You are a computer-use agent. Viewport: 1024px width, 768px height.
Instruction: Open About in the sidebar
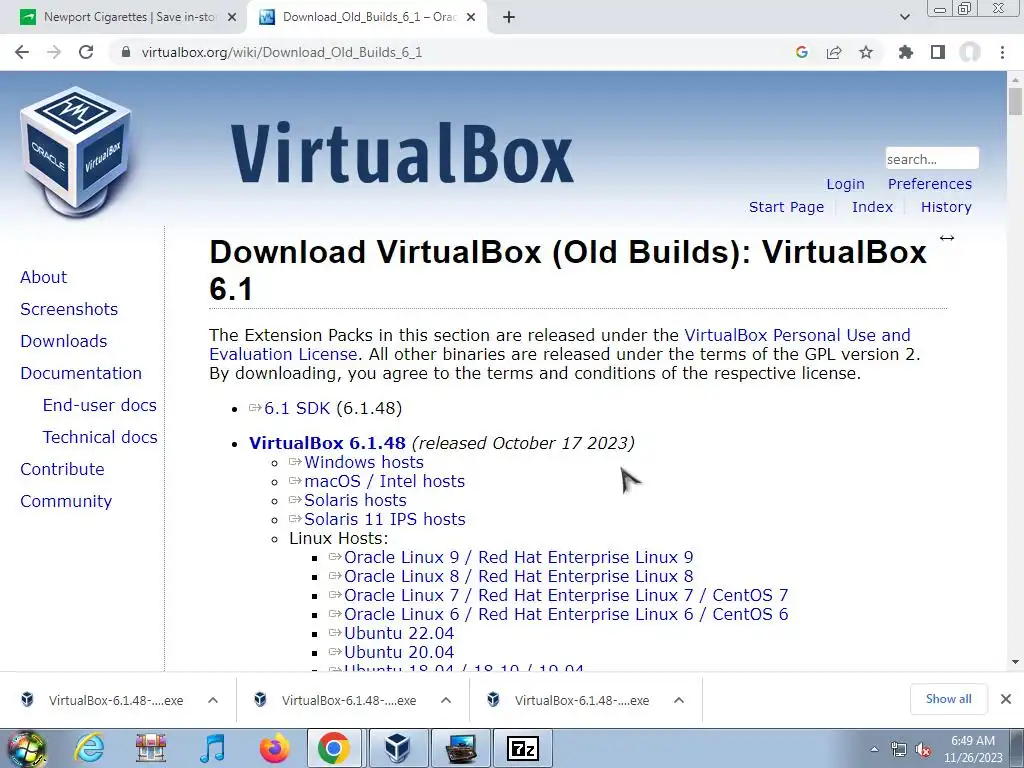pyautogui.click(x=43, y=277)
